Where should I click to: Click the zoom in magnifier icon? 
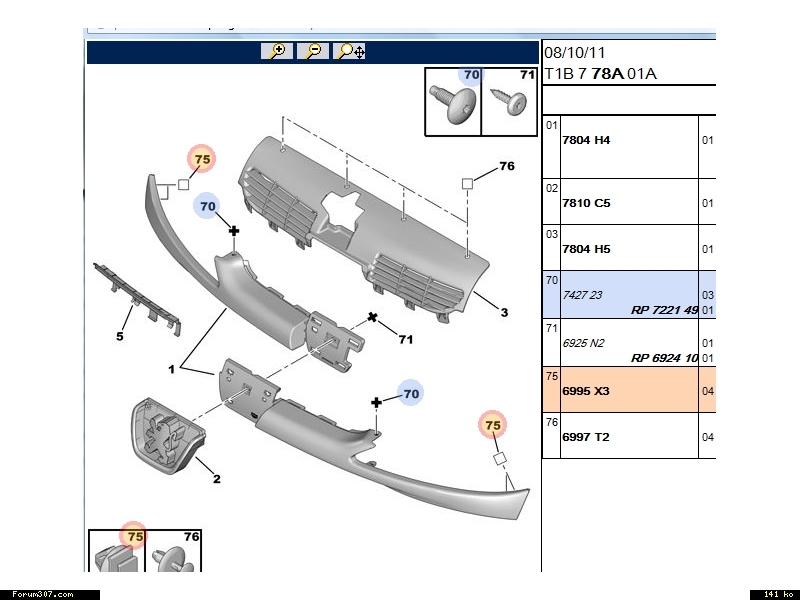pos(275,51)
